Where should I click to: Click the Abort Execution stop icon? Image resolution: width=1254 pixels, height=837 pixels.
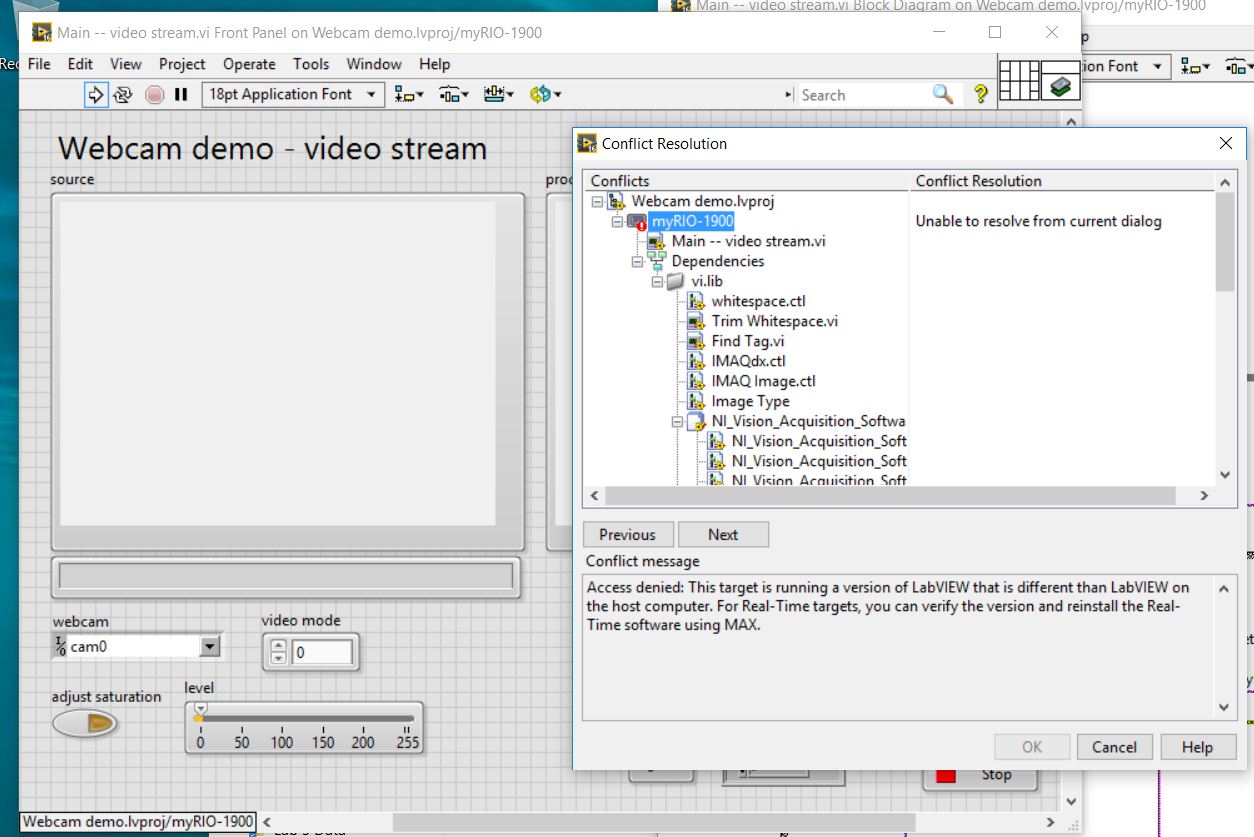[x=154, y=94]
